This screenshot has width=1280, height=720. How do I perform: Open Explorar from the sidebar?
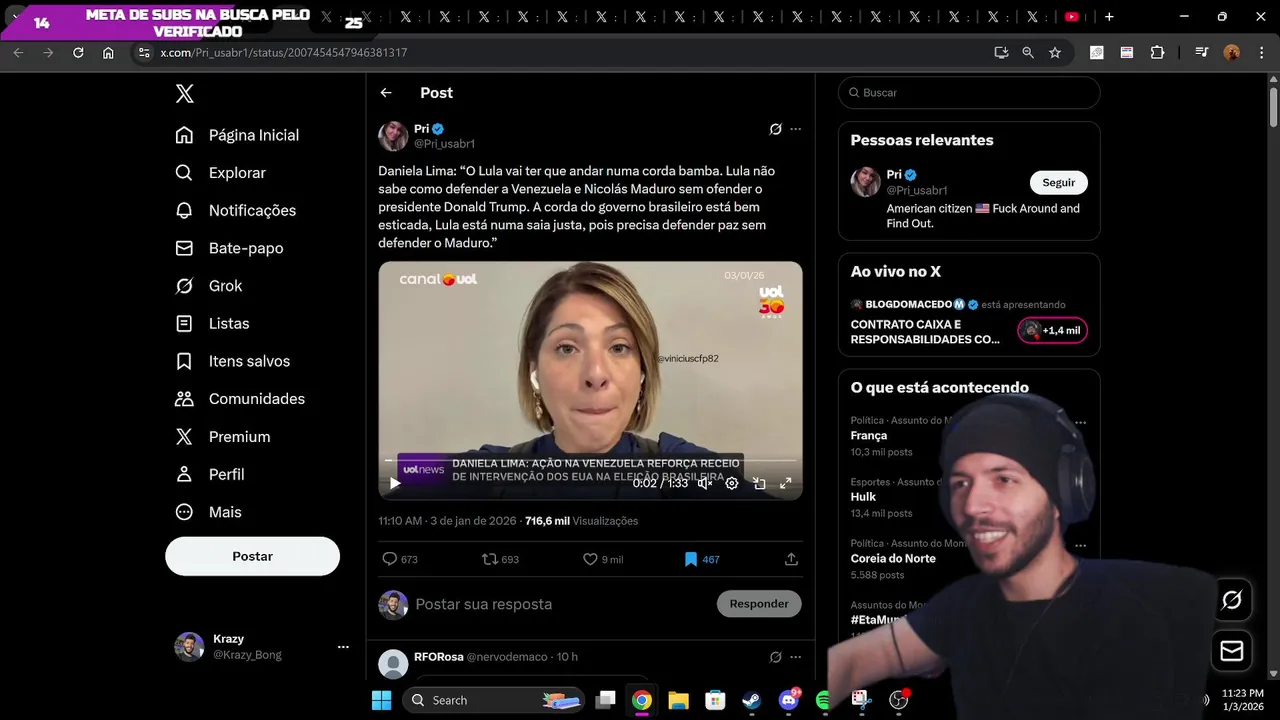click(x=220, y=173)
